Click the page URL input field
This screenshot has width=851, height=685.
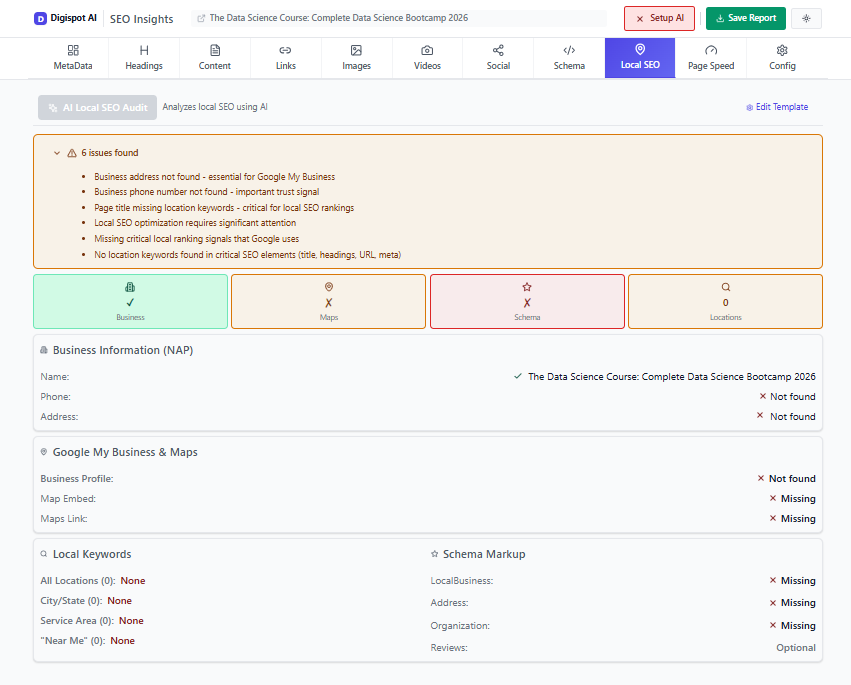click(400, 18)
